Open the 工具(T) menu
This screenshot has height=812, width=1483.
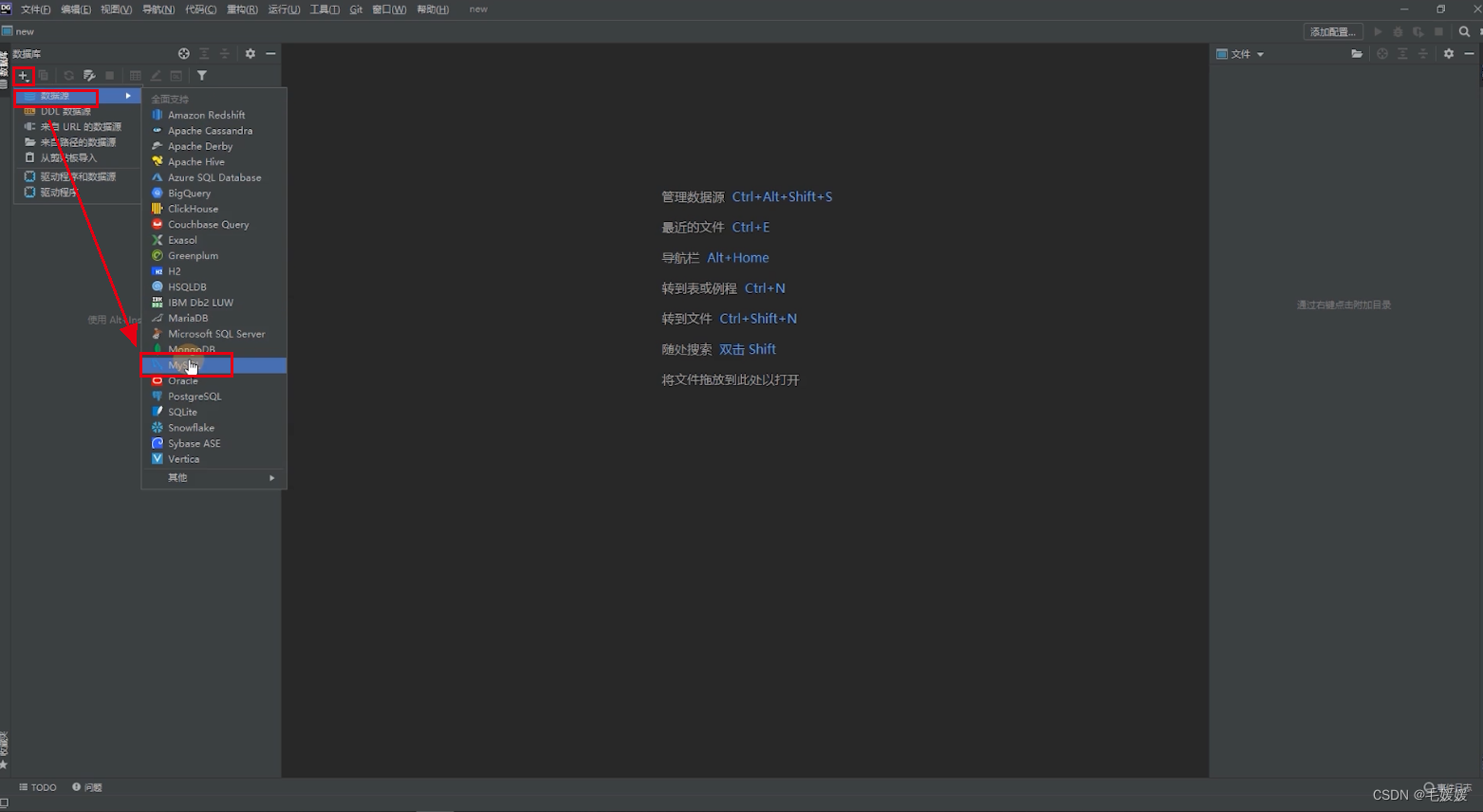(x=324, y=9)
